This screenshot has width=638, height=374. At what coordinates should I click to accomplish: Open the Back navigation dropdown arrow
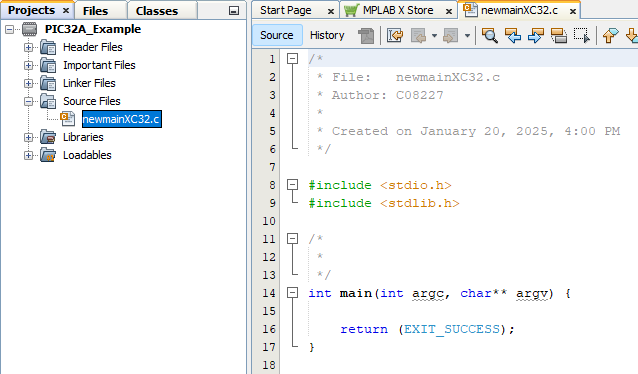click(x=434, y=36)
